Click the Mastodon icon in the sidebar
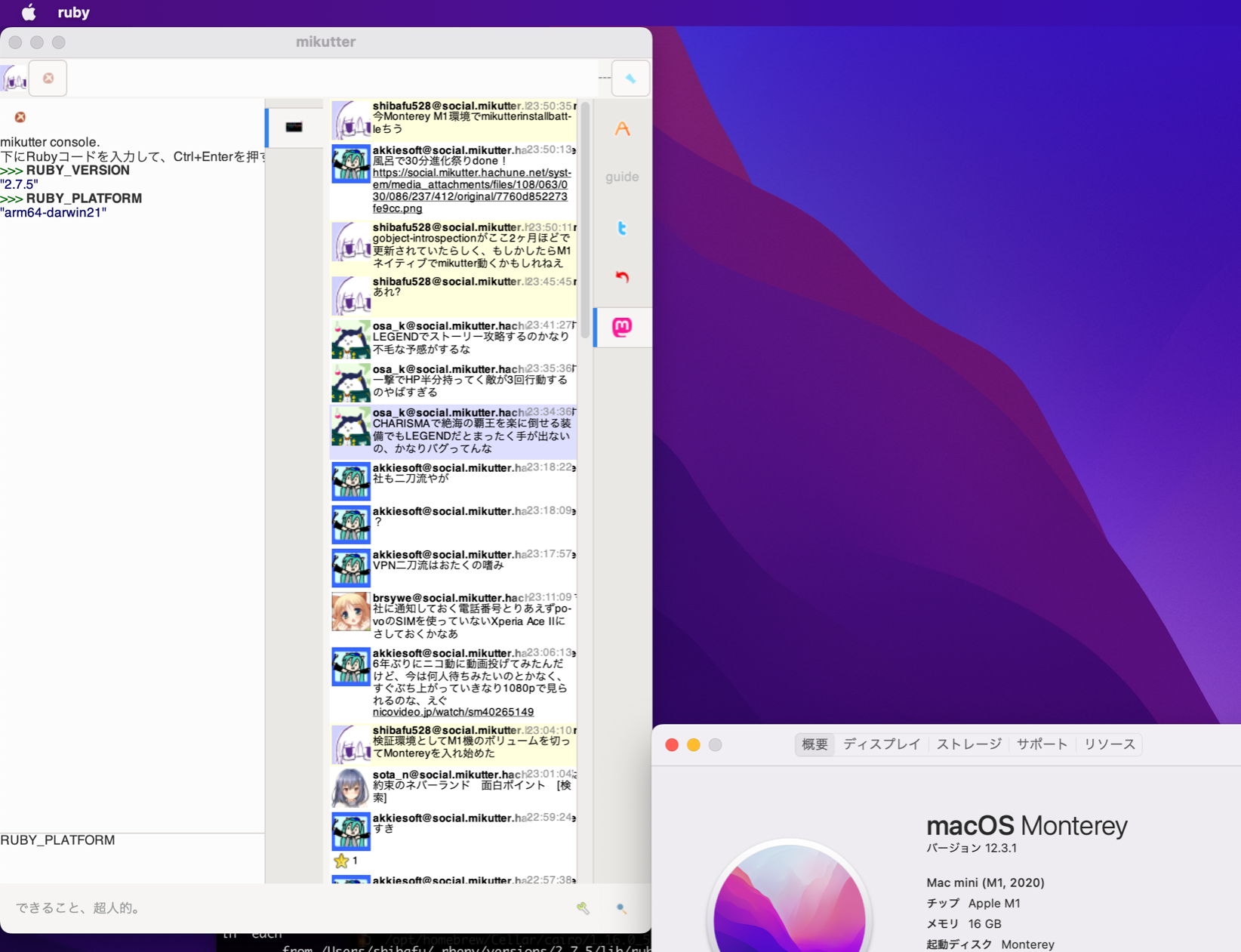This screenshot has width=1241, height=952. tap(622, 327)
